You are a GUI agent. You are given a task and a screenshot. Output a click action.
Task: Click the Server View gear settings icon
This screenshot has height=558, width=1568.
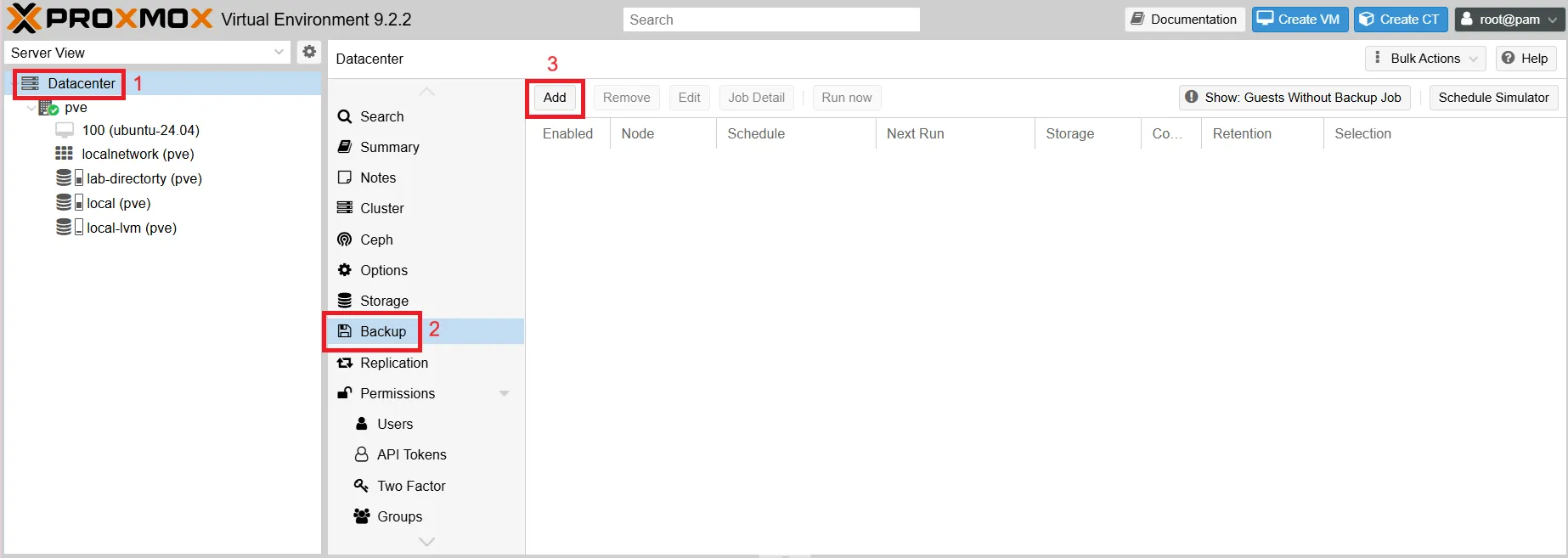309,52
